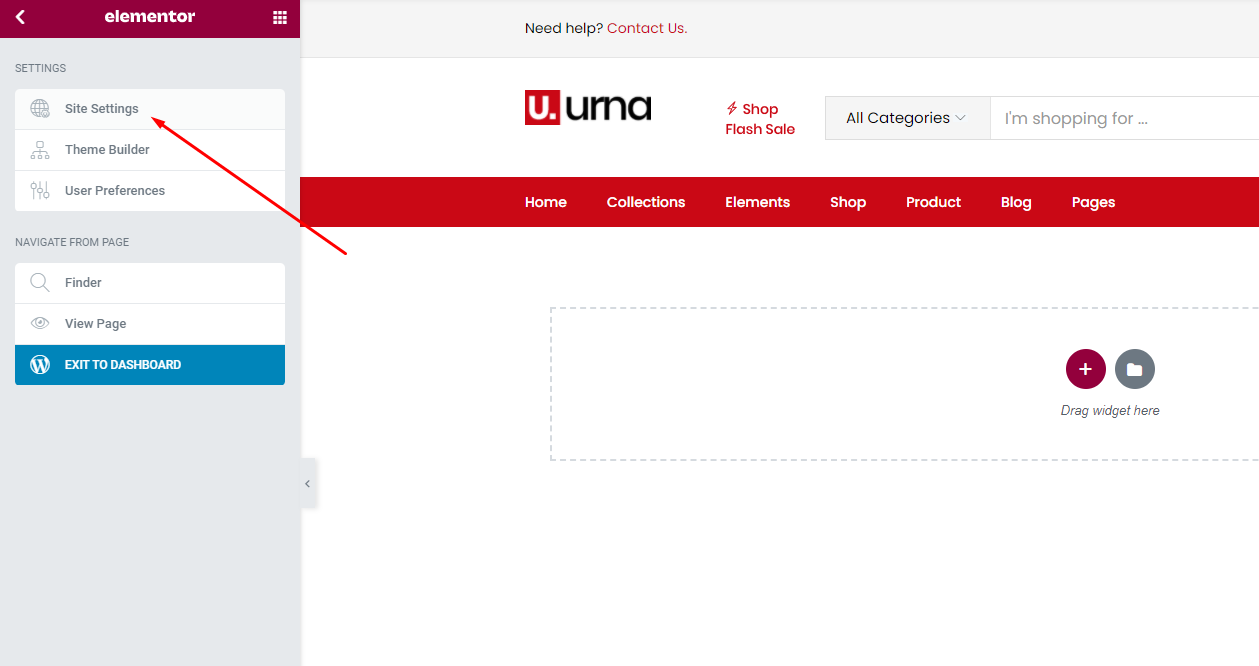This screenshot has height=666, width=1259.
Task: Click Exit to Dashboard button
Action: [150, 365]
